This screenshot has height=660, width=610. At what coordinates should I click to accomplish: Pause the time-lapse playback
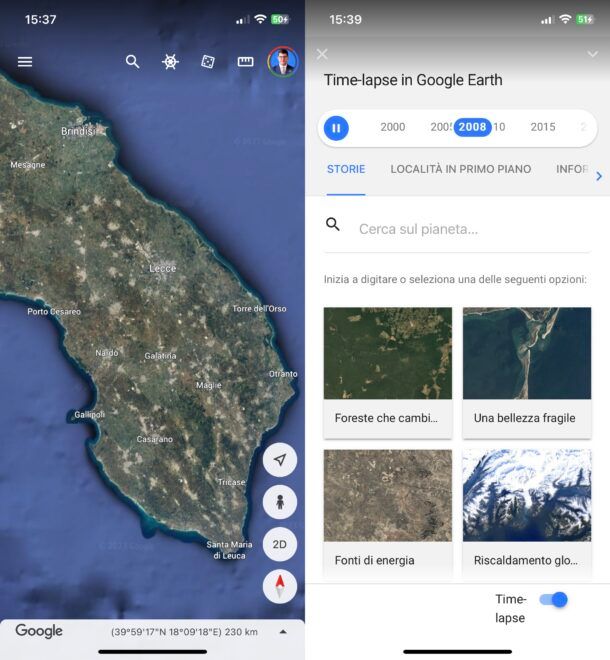336,128
